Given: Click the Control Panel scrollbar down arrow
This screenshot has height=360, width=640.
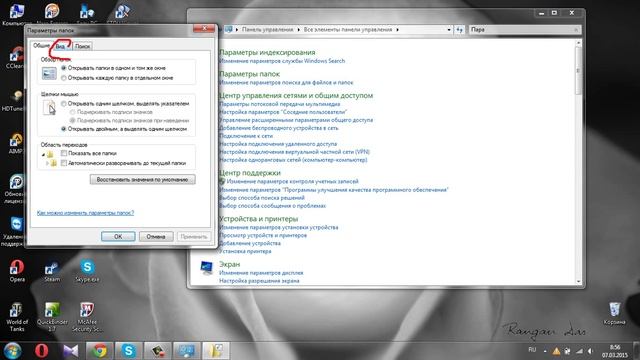Looking at the screenshot, I should (x=578, y=281).
